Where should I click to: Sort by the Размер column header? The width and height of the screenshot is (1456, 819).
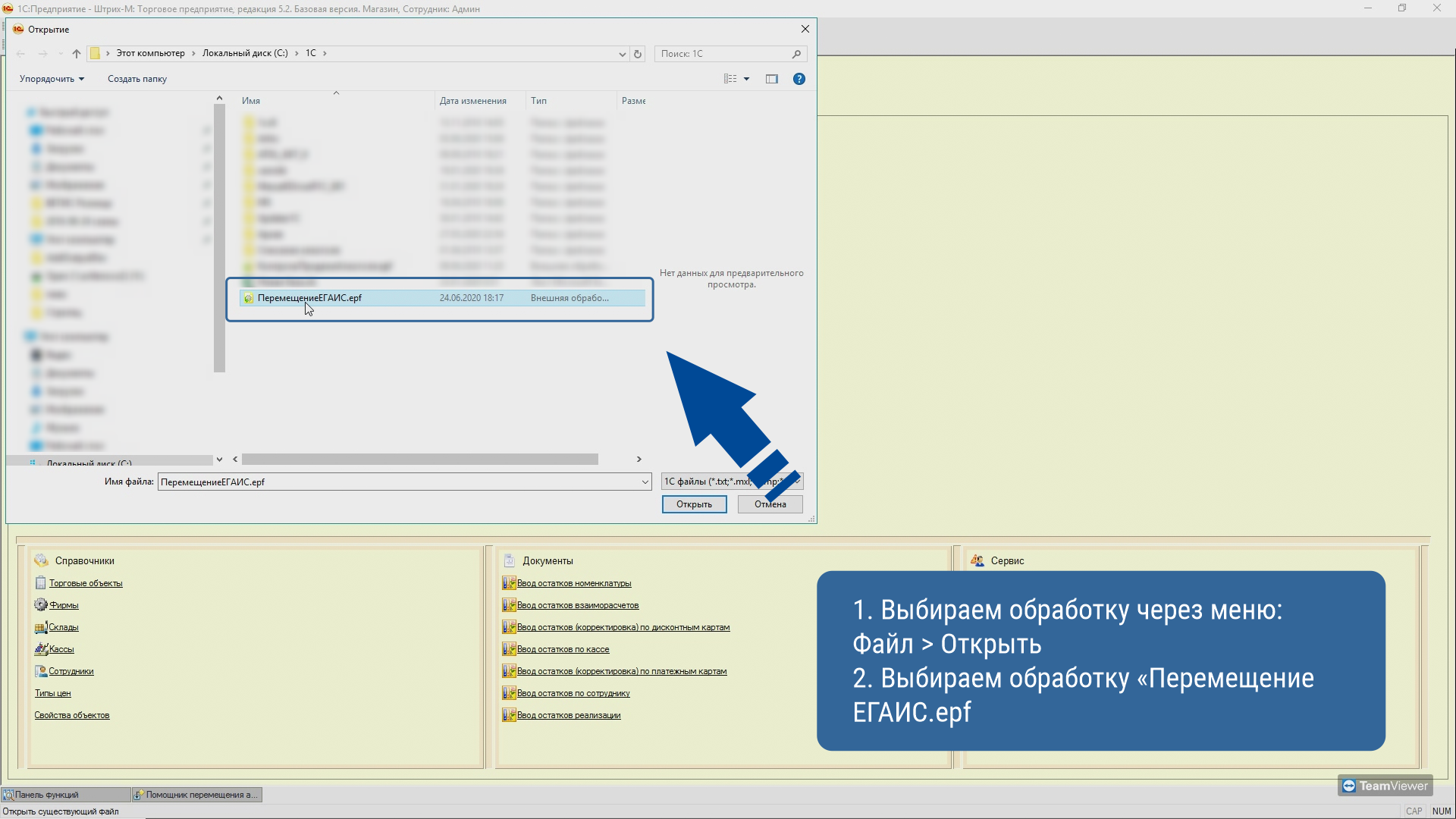point(634,101)
